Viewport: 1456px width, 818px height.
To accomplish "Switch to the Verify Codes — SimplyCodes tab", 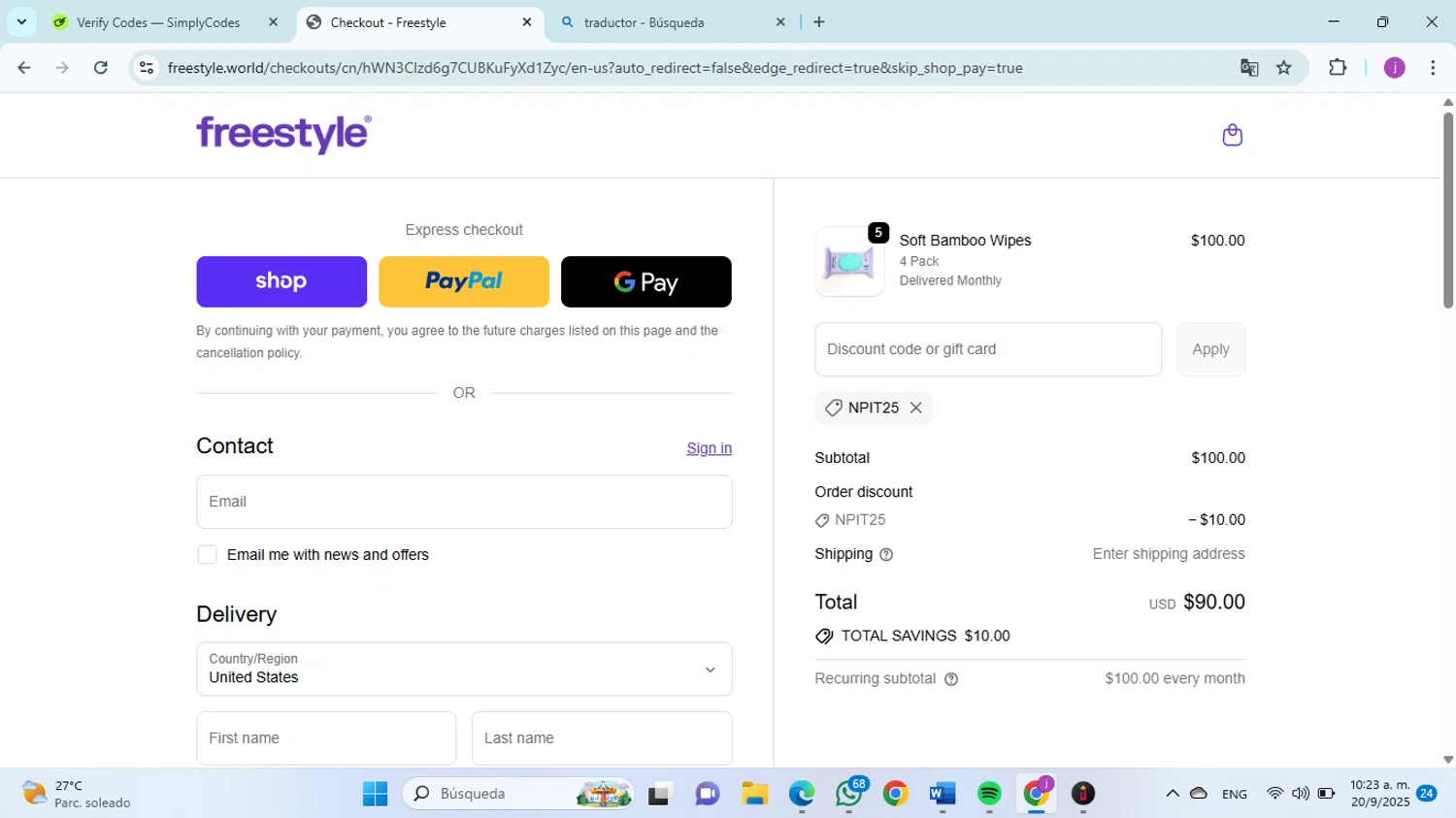I will click(158, 22).
